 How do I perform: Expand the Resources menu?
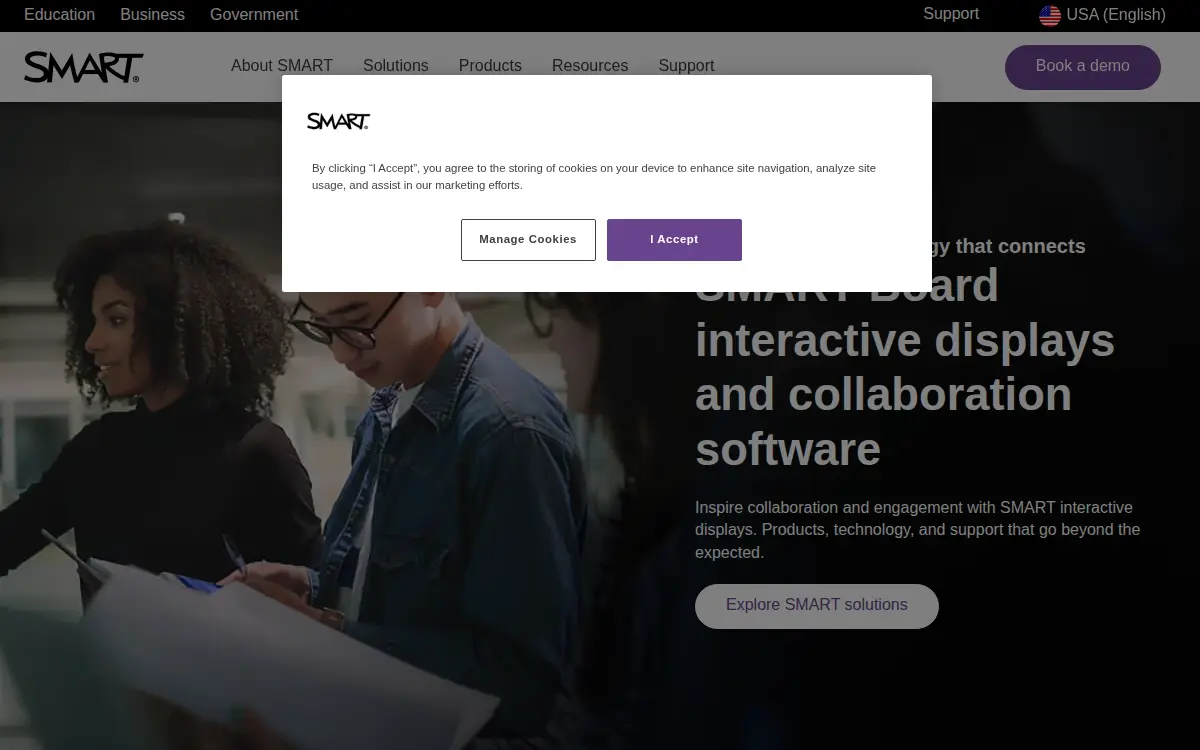coord(590,65)
